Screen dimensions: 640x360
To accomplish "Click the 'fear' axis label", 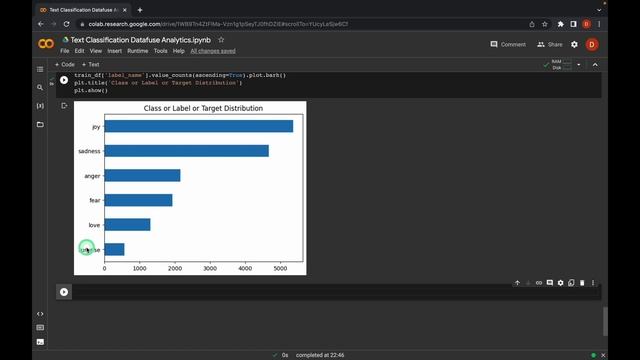I will tap(95, 200).
